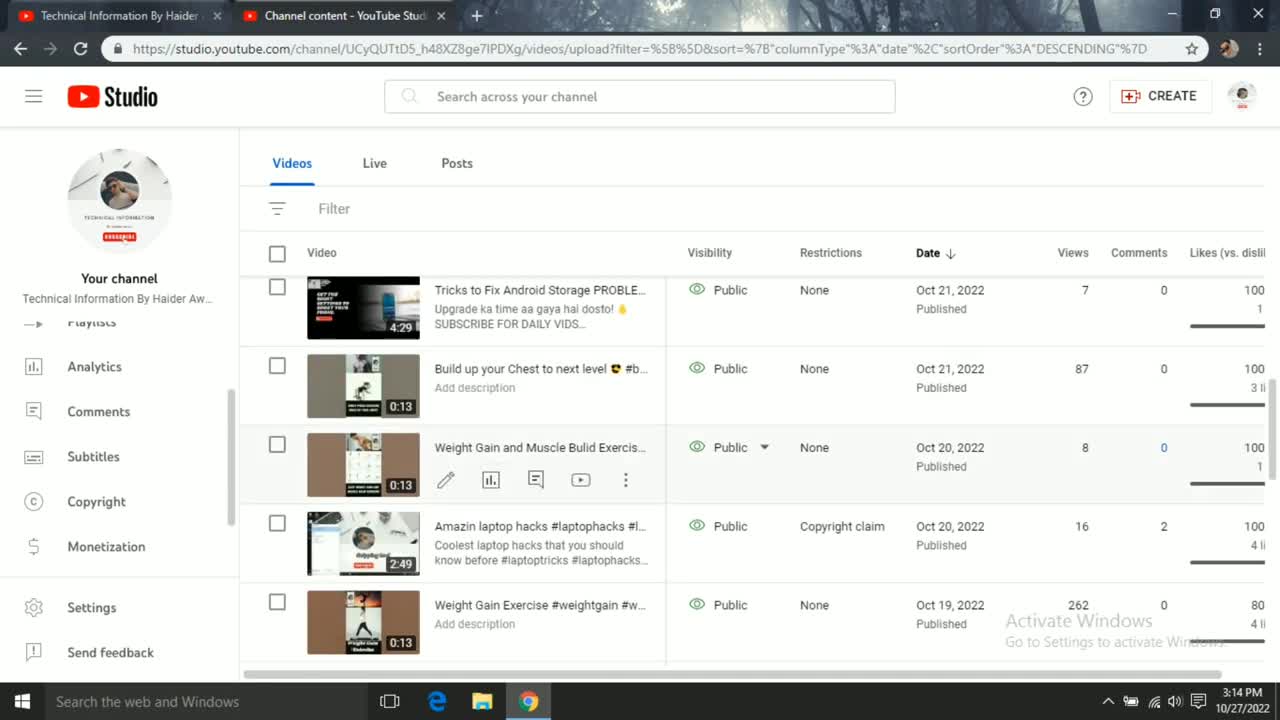Screen dimensions: 1280x720
Task: Select the Build up your Chest video checkbox
Action: click(x=277, y=366)
